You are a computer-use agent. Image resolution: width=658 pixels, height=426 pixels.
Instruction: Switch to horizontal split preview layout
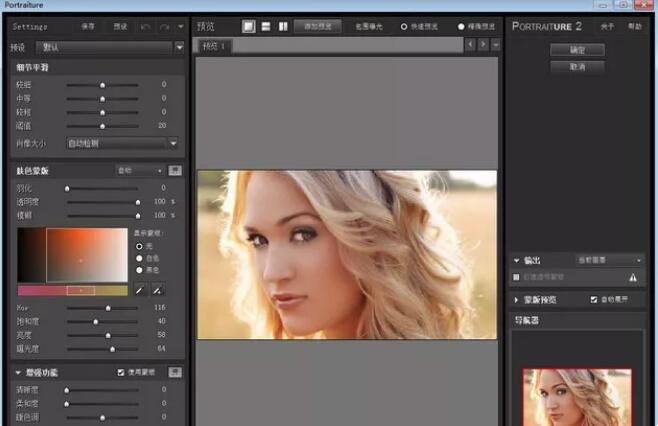[x=265, y=26]
